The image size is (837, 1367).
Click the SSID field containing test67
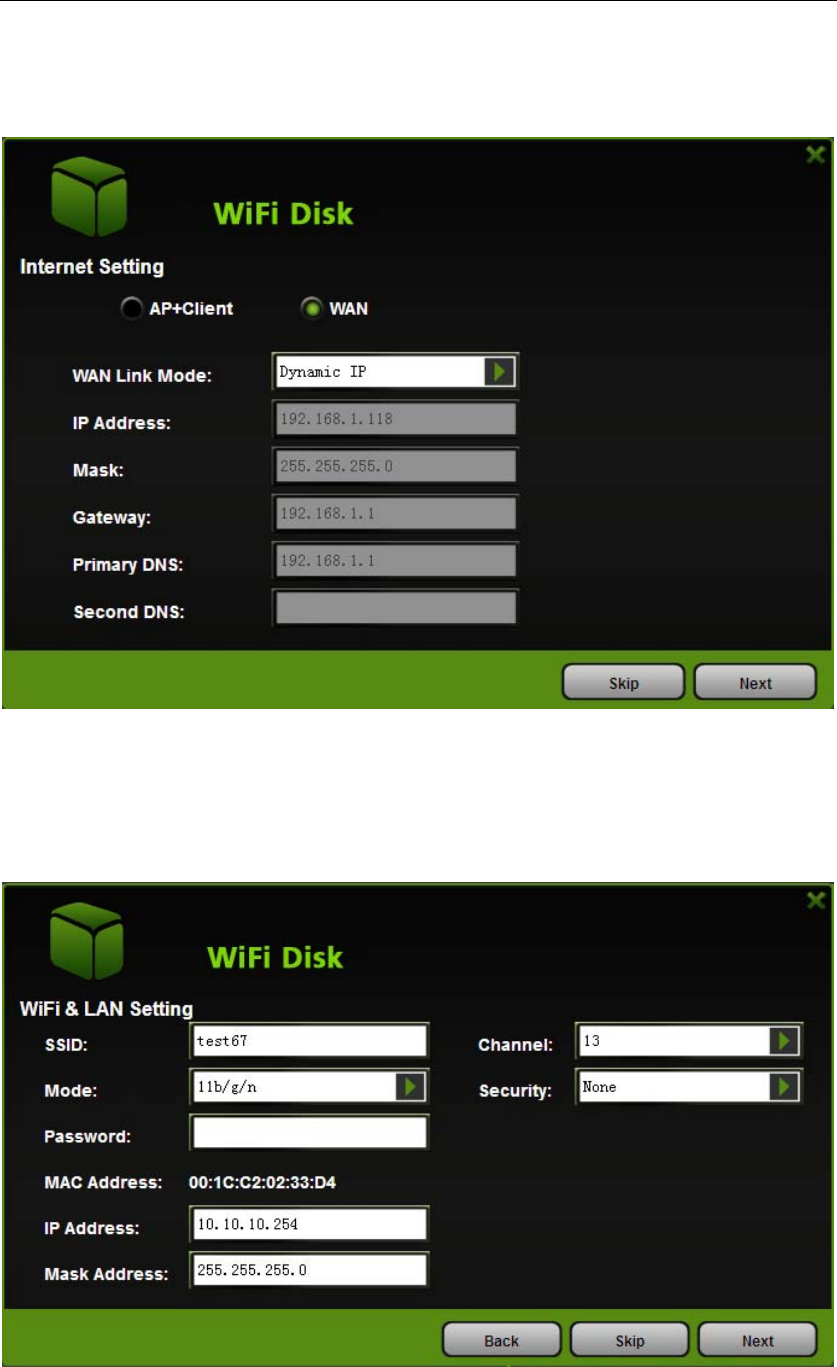click(309, 1041)
